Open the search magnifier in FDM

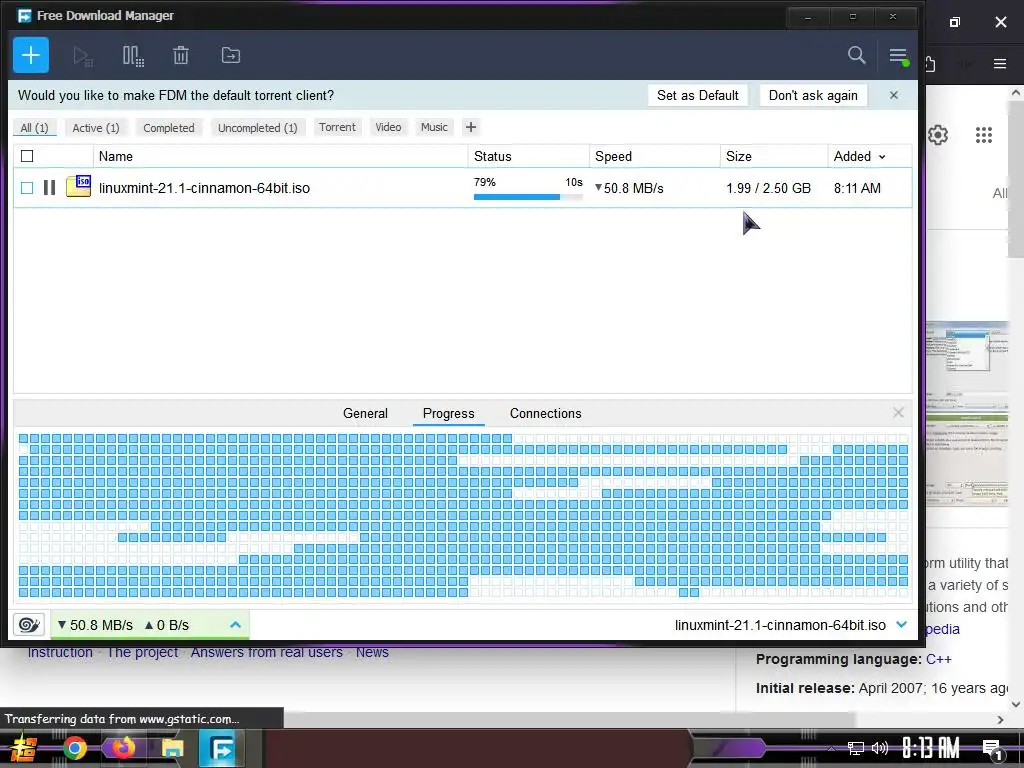pos(856,56)
